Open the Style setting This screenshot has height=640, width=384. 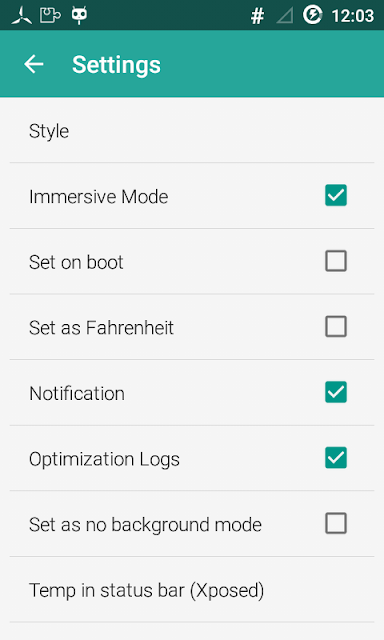[x=192, y=130]
